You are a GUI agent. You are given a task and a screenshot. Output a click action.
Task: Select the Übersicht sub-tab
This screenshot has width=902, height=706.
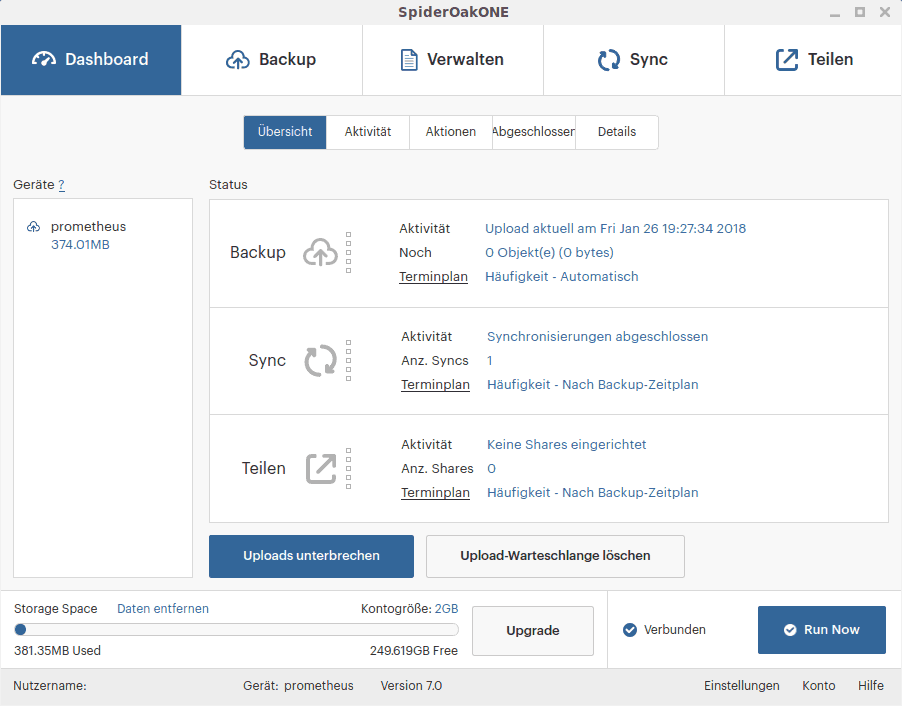point(285,132)
